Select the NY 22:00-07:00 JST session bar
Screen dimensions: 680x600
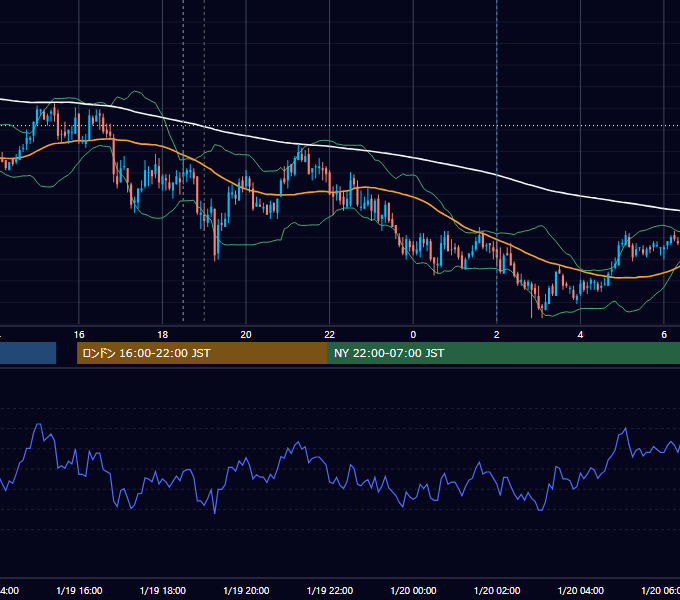tap(504, 353)
